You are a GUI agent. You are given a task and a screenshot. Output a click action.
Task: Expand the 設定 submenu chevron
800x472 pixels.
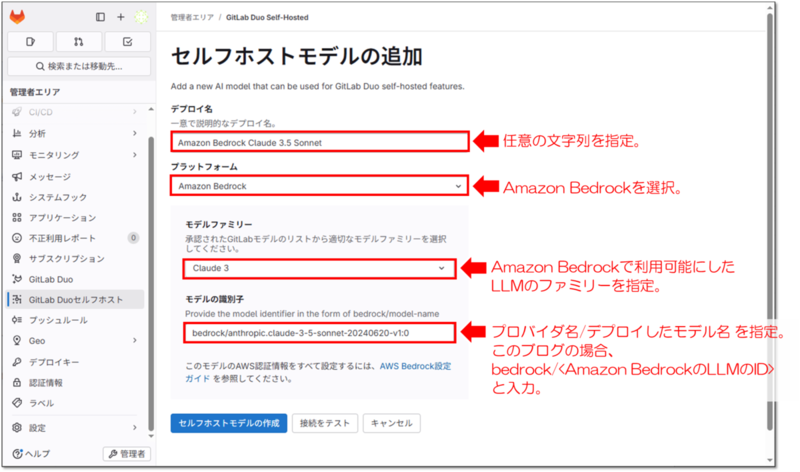(x=135, y=428)
